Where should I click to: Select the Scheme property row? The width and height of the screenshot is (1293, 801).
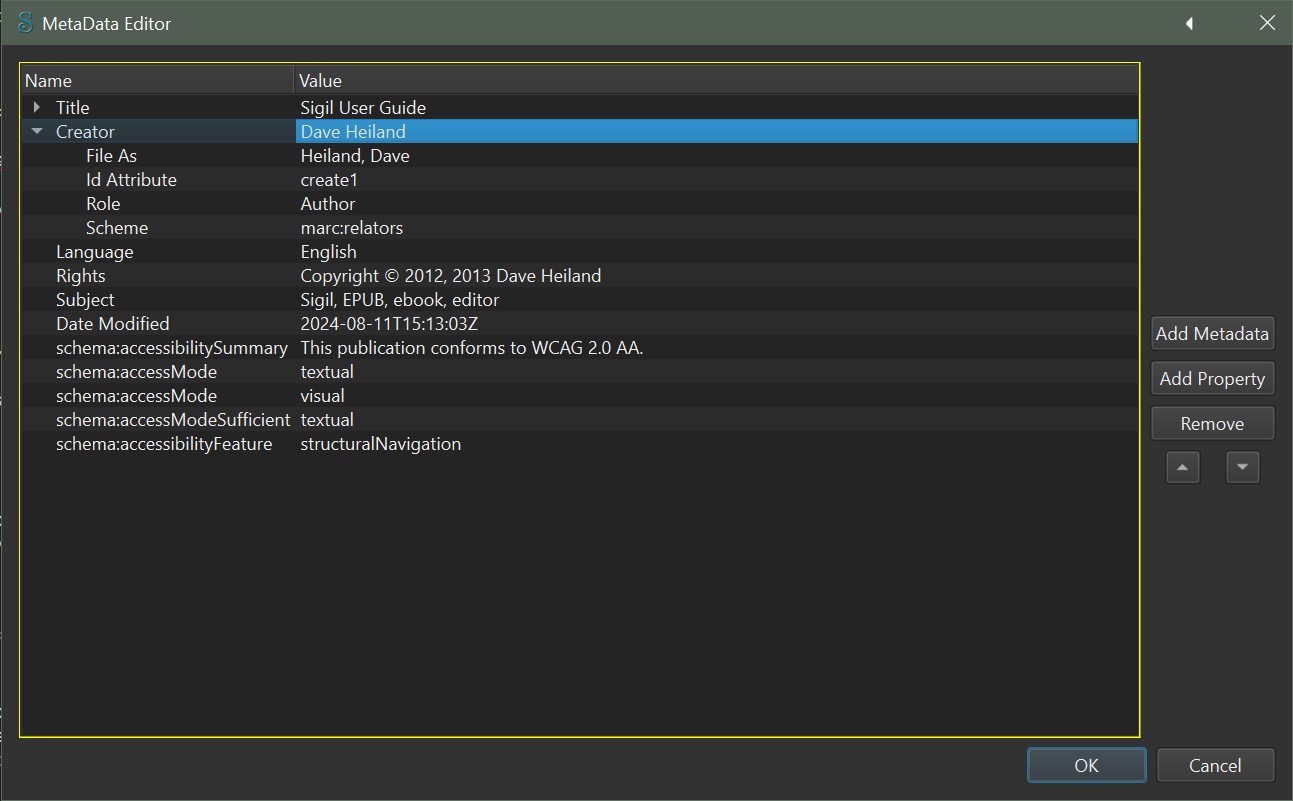[580, 227]
